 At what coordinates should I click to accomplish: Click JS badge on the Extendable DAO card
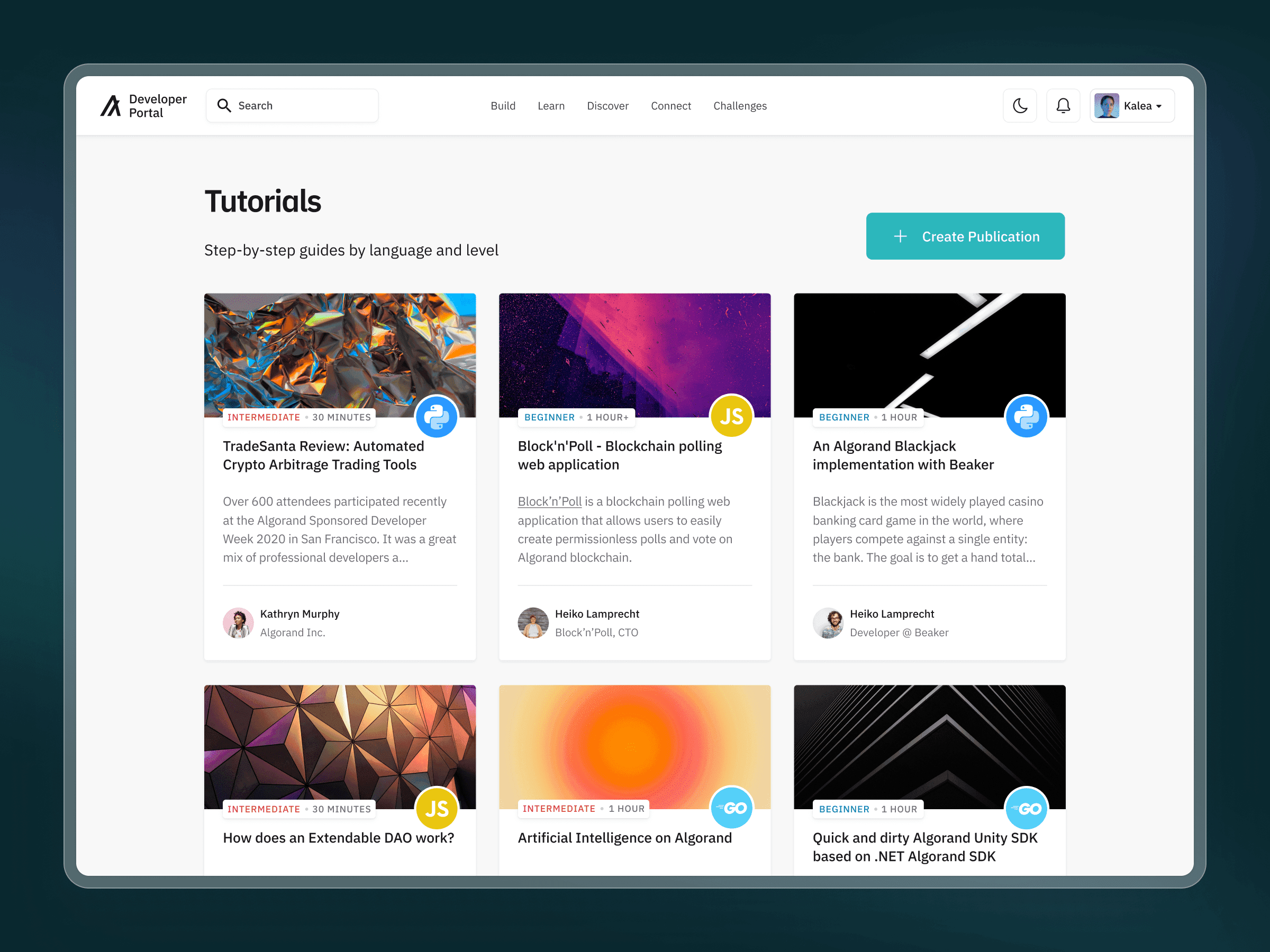pos(437,808)
